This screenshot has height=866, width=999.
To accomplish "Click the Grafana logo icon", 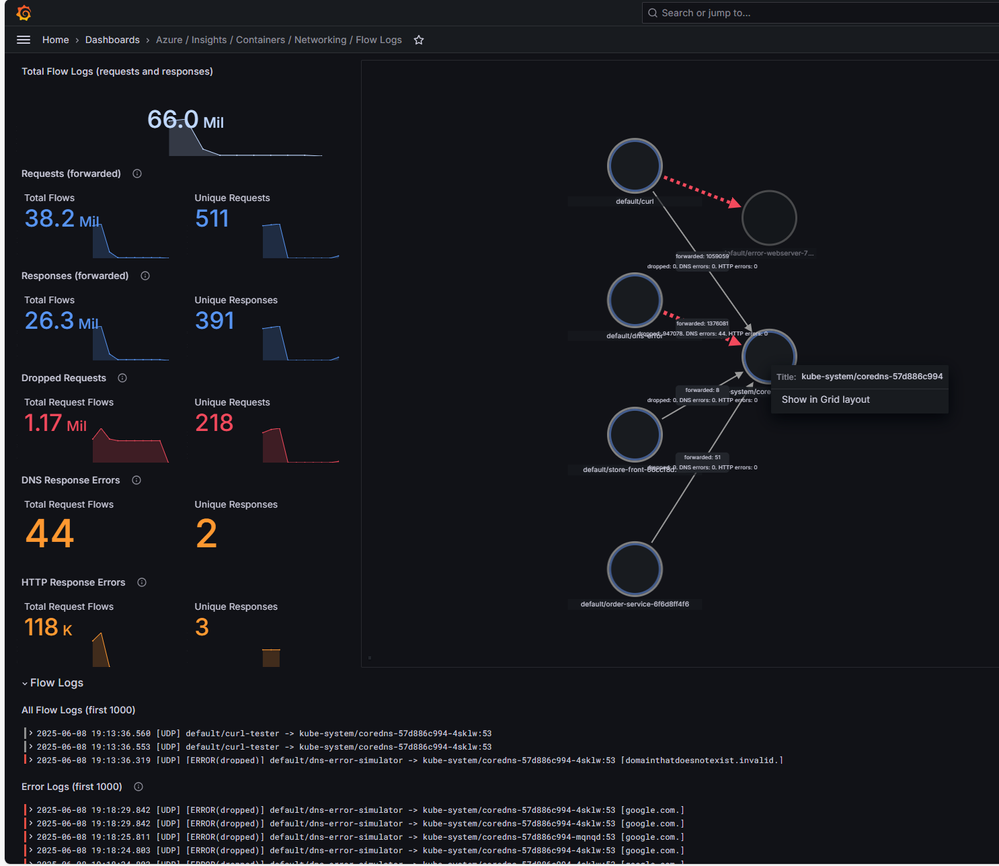I will (x=24, y=13).
